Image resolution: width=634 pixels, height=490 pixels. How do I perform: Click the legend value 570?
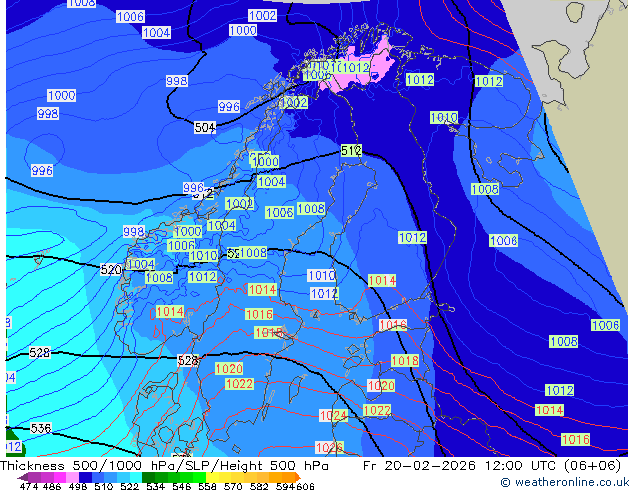click(x=233, y=486)
